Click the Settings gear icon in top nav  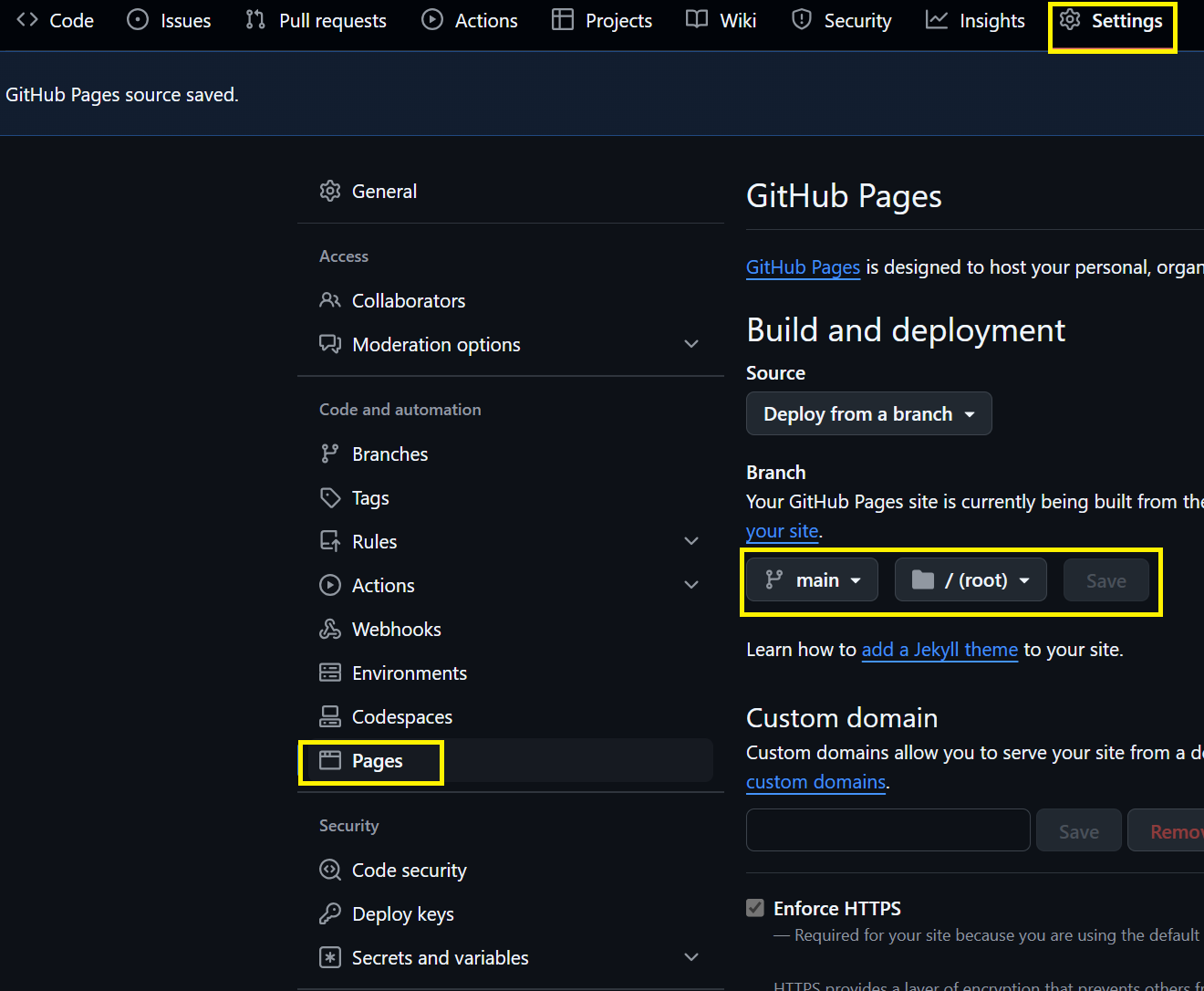[1070, 19]
